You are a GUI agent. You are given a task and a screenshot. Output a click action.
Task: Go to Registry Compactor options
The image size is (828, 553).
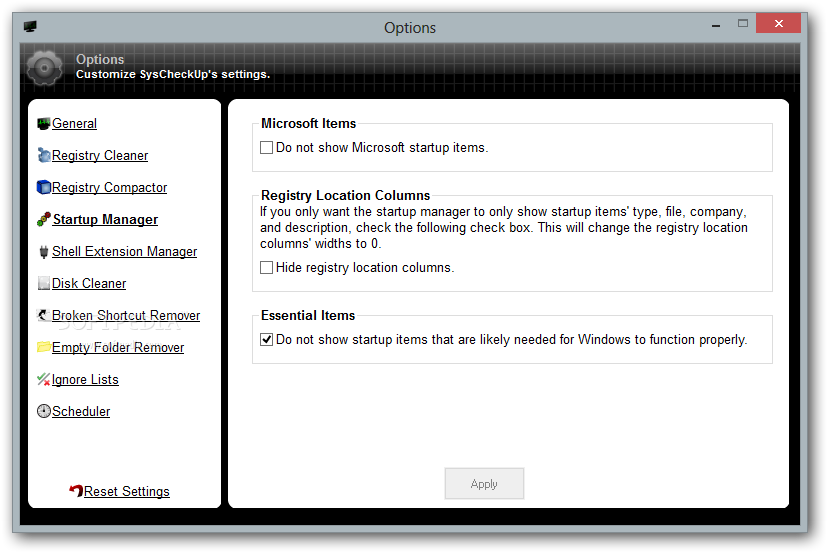(x=109, y=188)
